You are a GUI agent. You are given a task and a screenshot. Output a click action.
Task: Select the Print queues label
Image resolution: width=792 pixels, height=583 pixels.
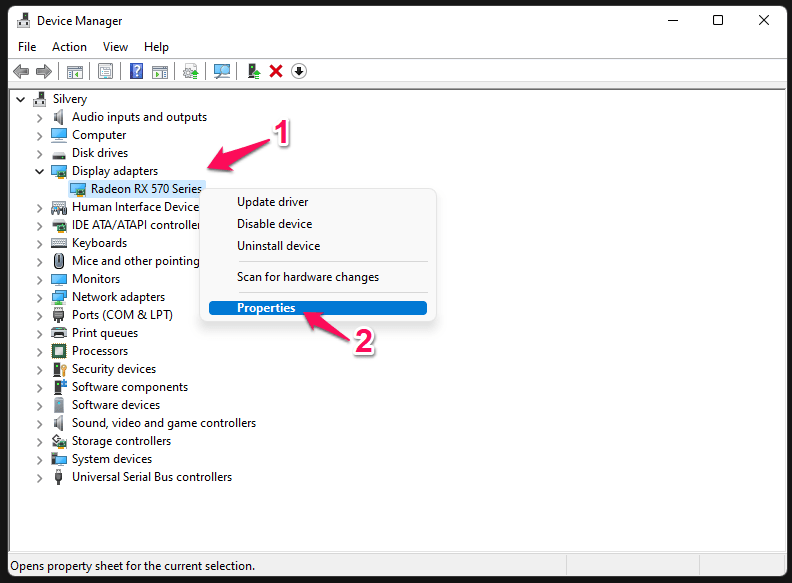105,333
